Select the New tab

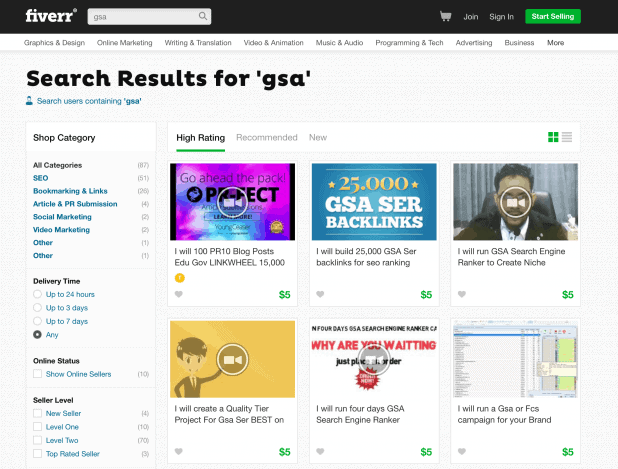(318, 138)
